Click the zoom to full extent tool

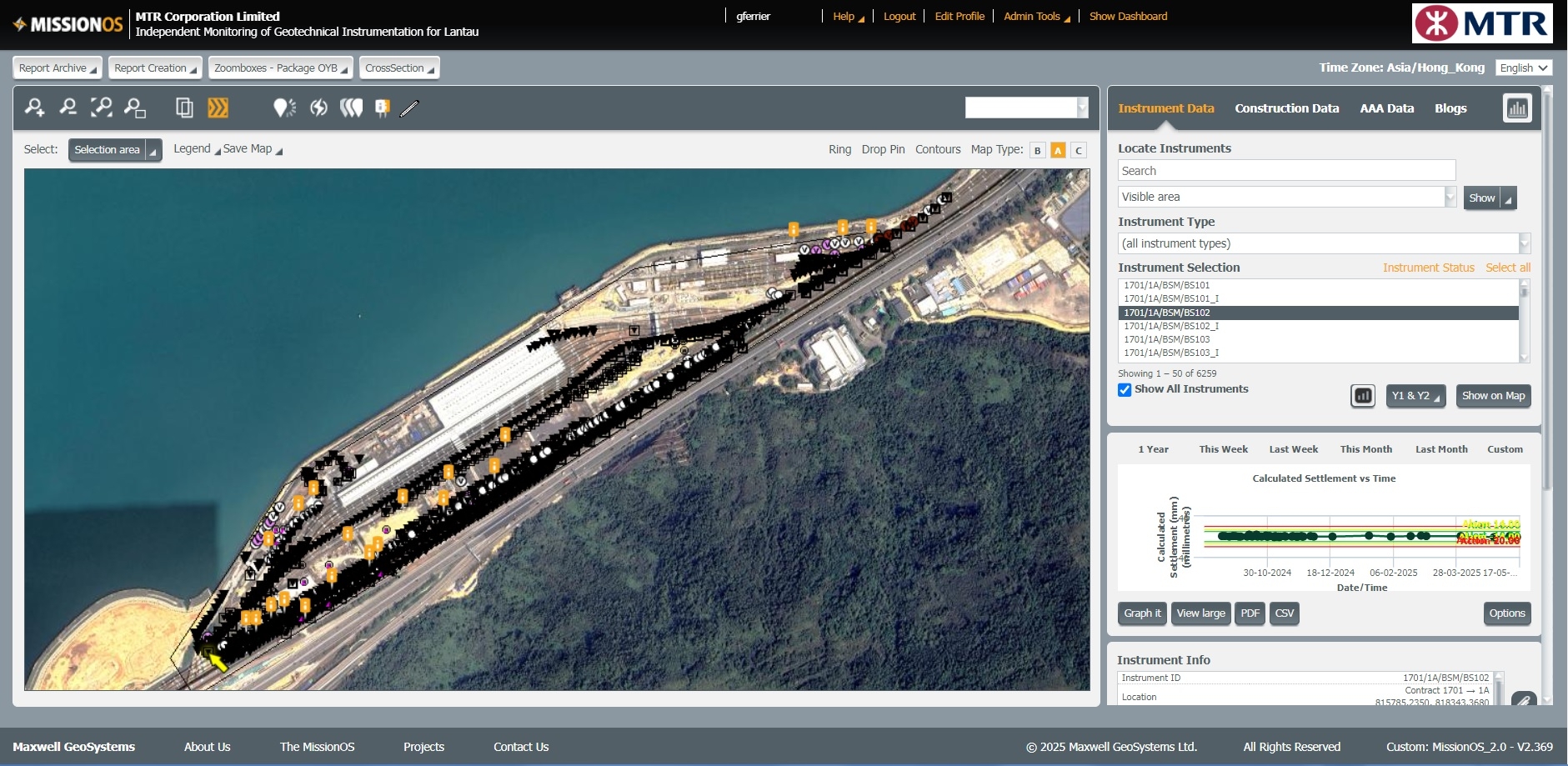point(102,108)
